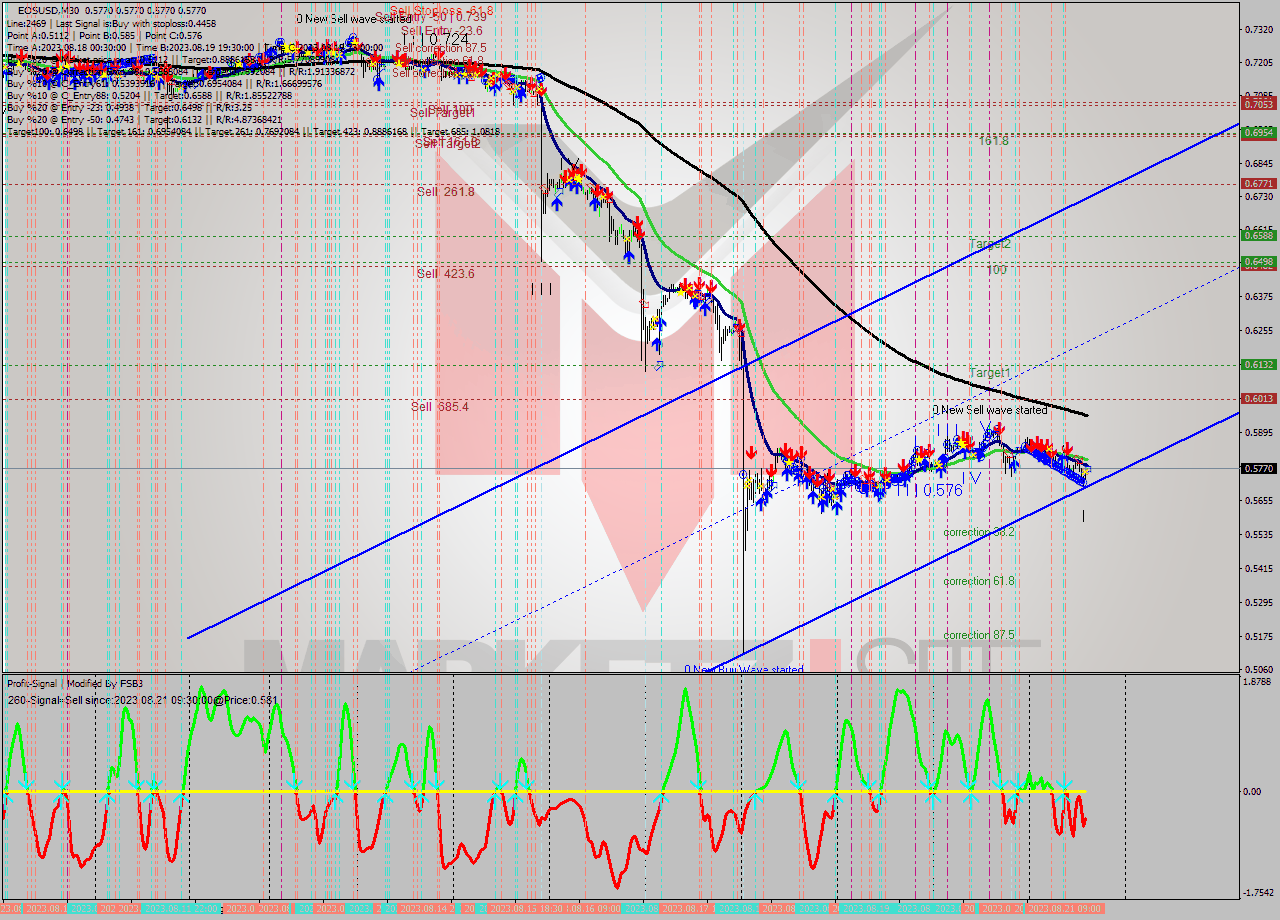This screenshot has width=1280, height=920.
Task: Click the green '161.8' Fibonacci label
Action: (994, 142)
